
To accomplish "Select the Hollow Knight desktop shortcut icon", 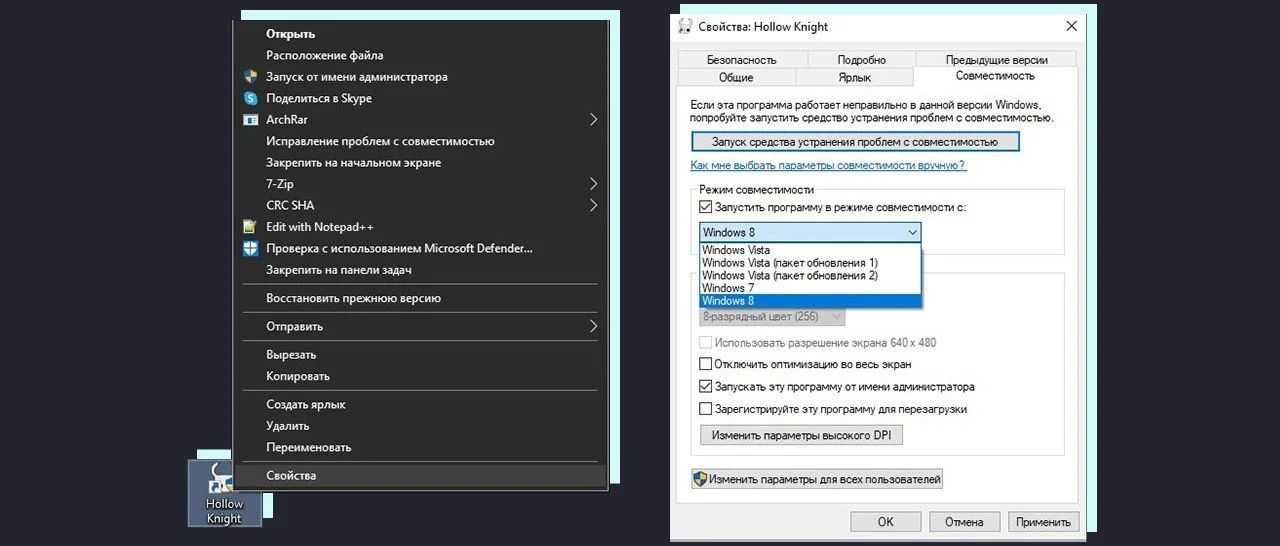I will 224,493.
